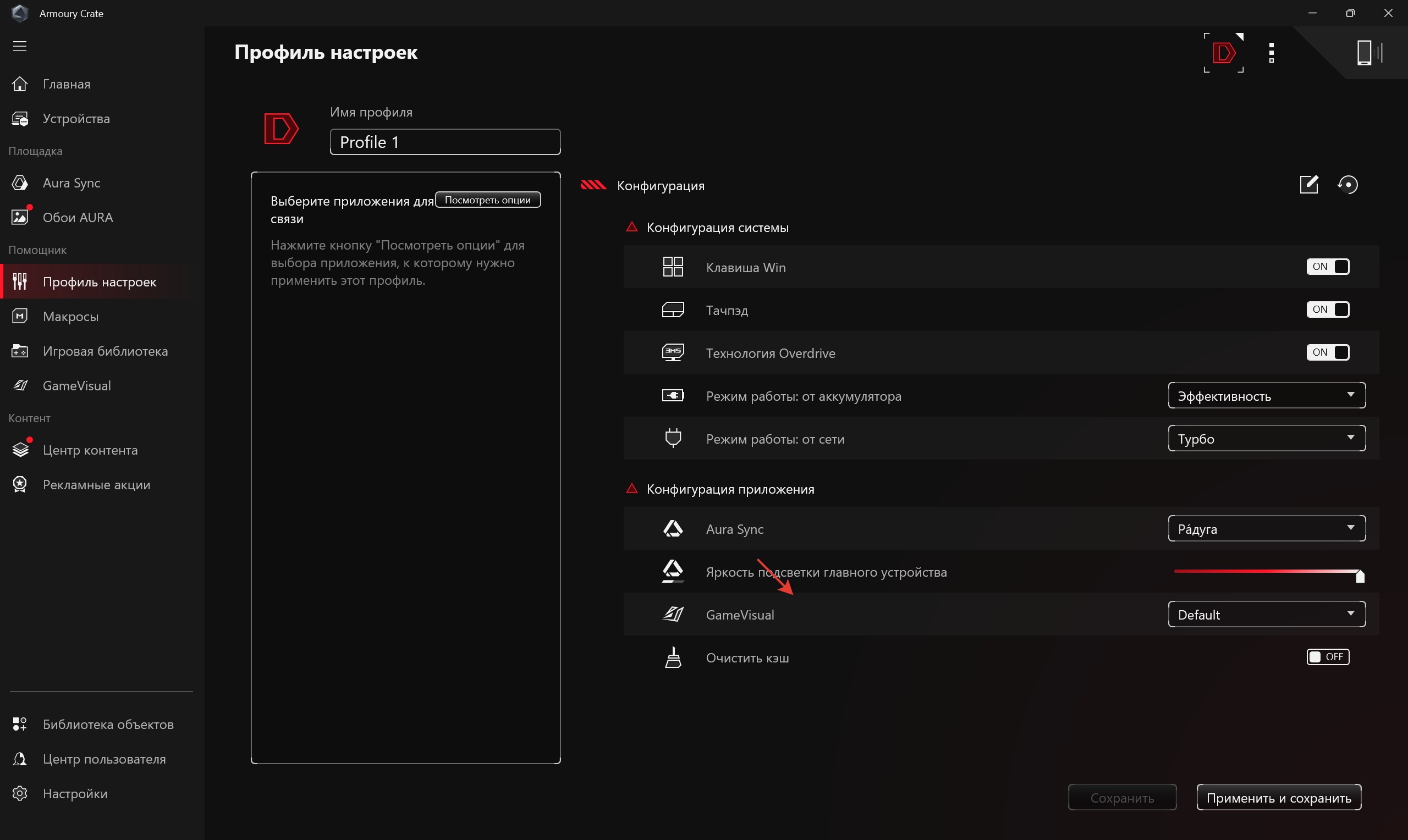Open the hamburger menu icon
This screenshot has height=840, width=1408.
click(x=20, y=46)
